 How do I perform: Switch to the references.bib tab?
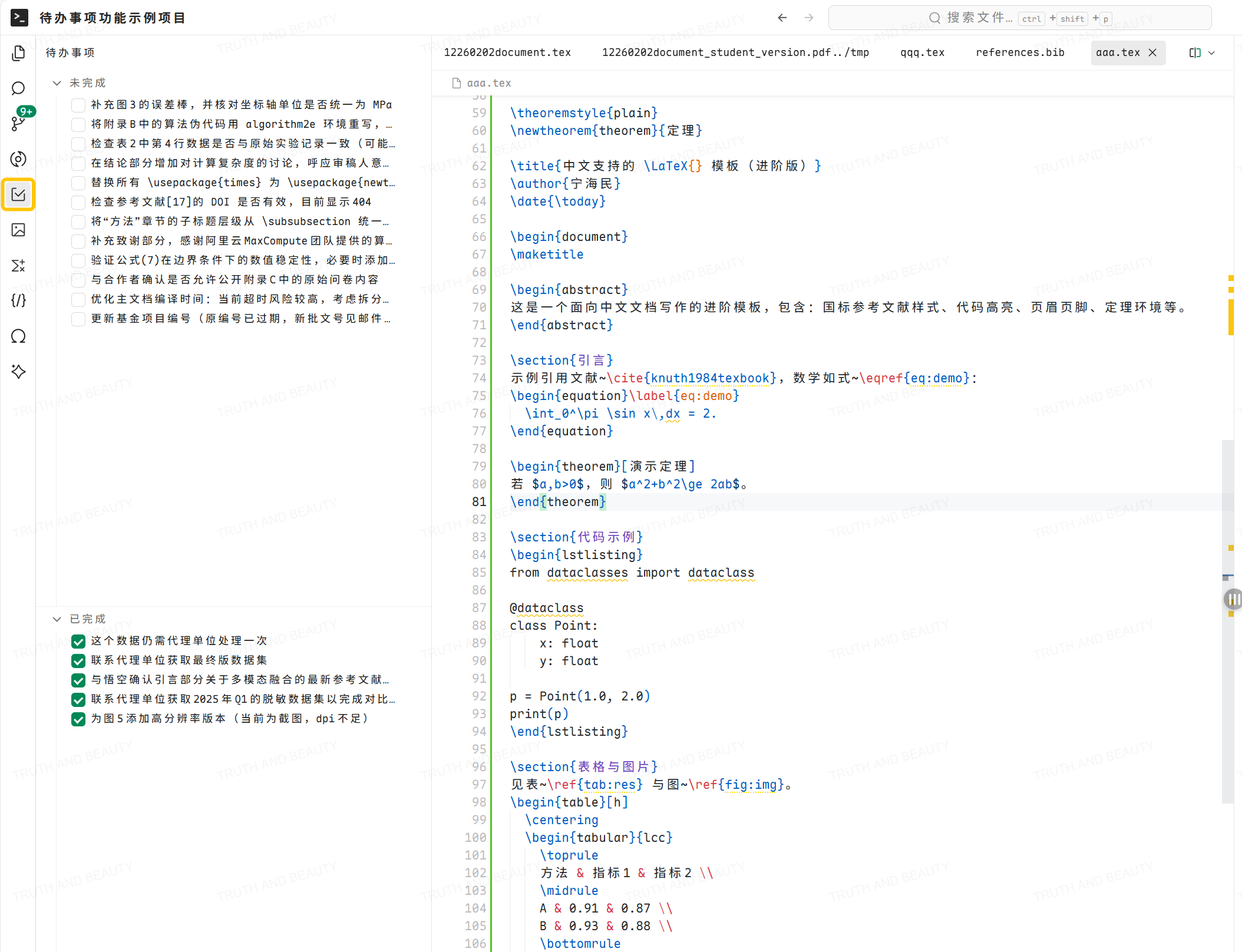coord(1020,52)
